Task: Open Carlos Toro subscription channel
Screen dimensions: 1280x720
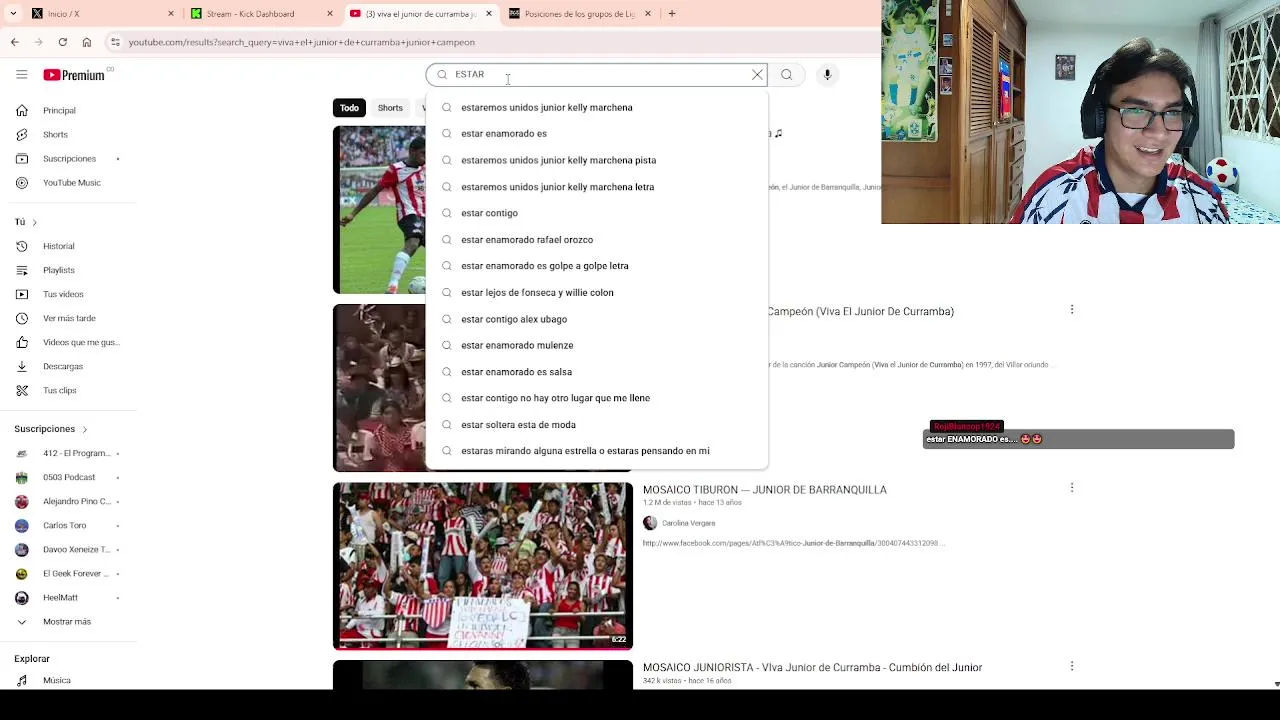Action: tap(68, 525)
